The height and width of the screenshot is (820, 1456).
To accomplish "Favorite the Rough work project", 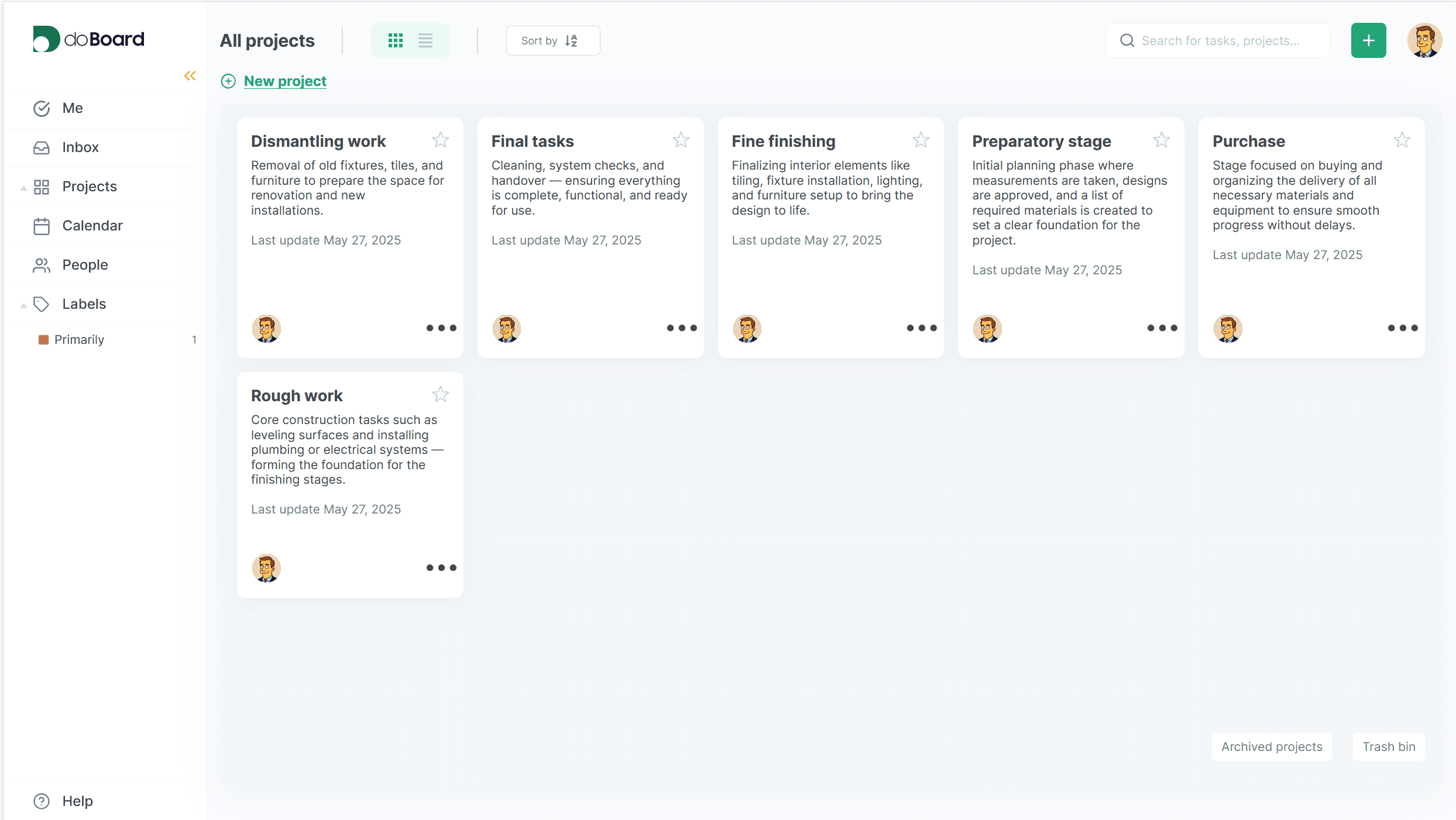I will [x=441, y=394].
